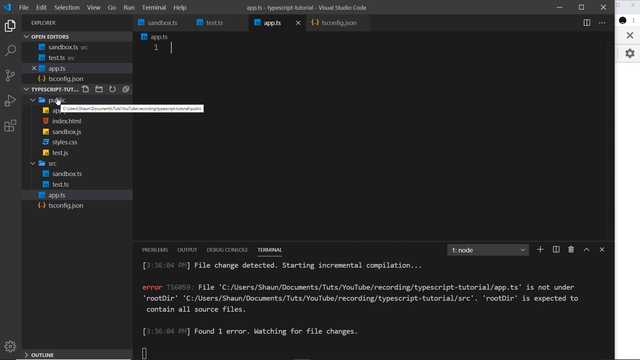This screenshot has width=640, height=360.
Task: Open the Explorer view in activity bar
Action: (x=10, y=26)
